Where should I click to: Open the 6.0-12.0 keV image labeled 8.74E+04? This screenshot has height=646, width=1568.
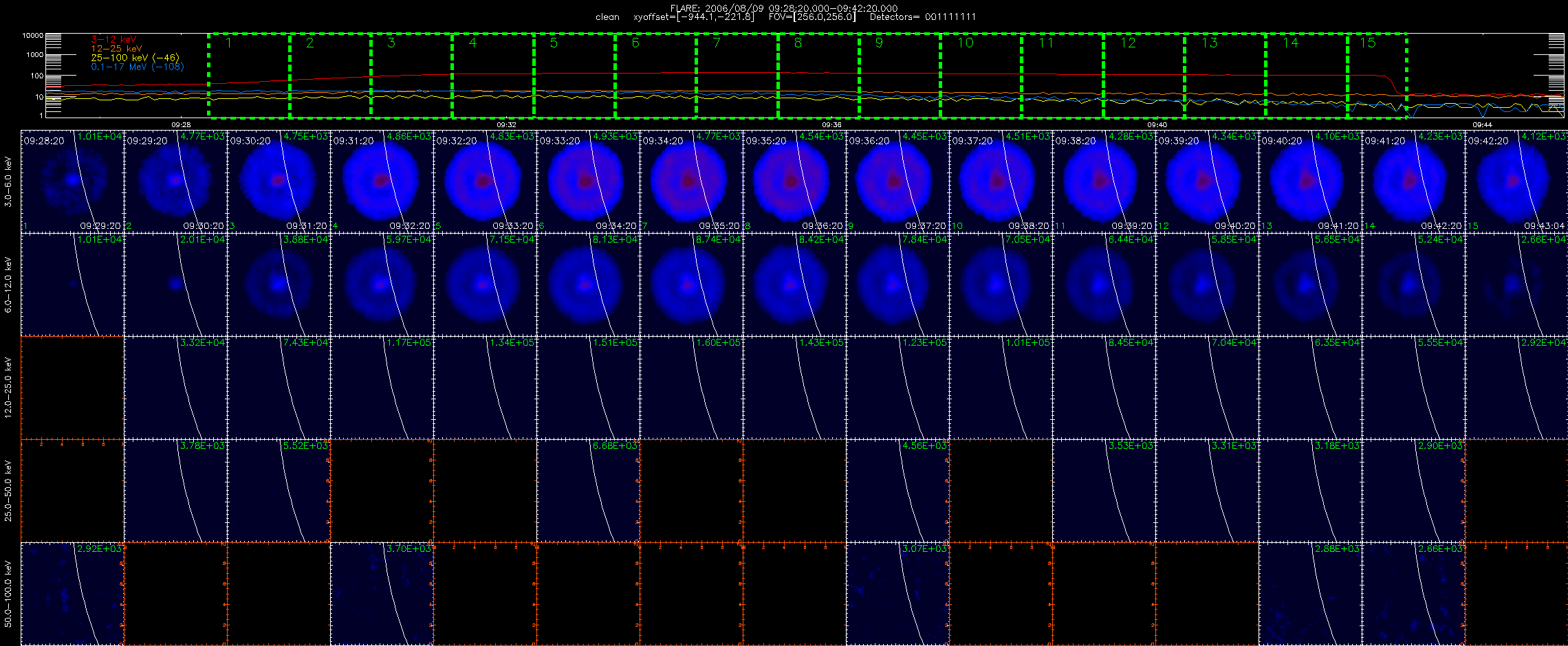click(692, 285)
